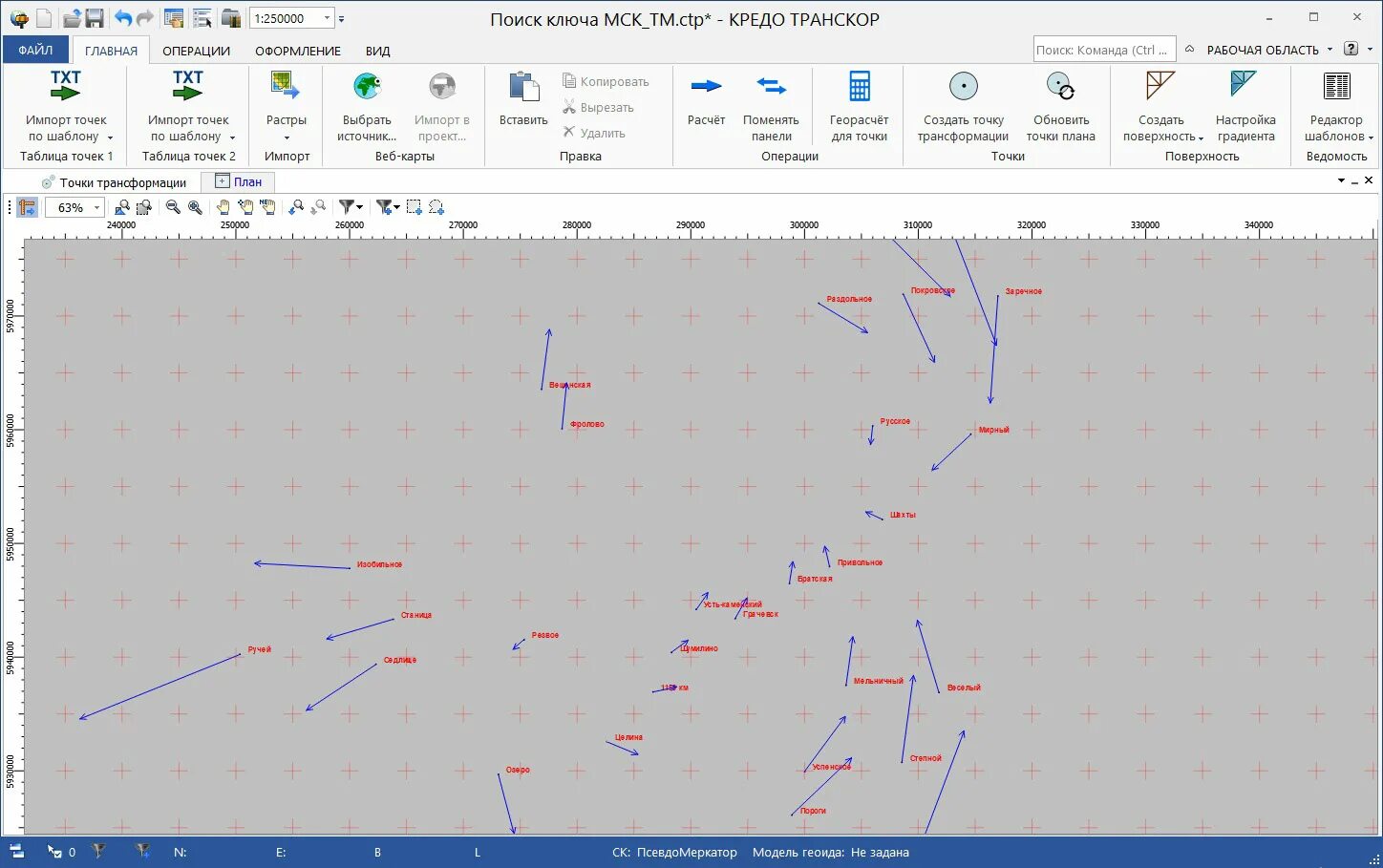Click 'Создать точку трансформации' icon
The image size is (1383, 868).
pyautogui.click(x=963, y=86)
